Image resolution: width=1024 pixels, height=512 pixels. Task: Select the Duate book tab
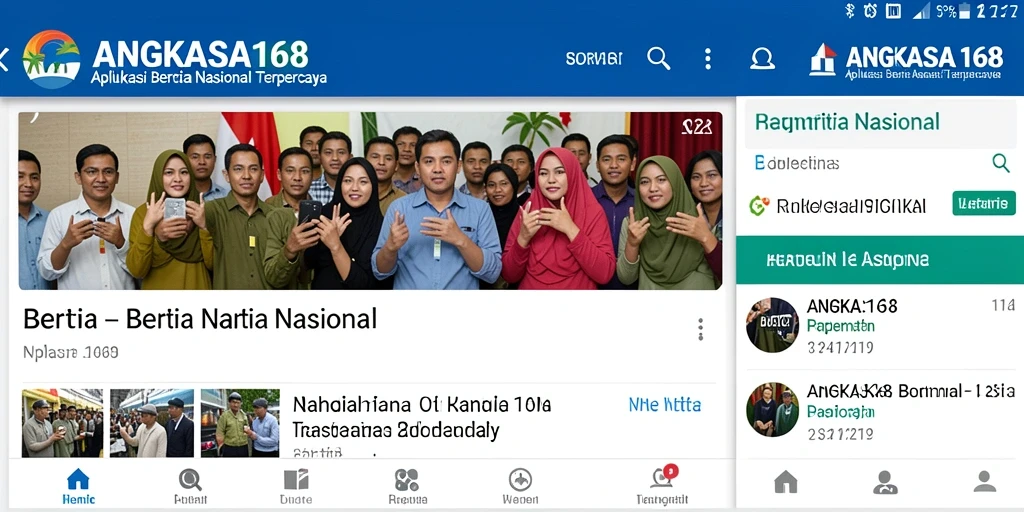296,487
